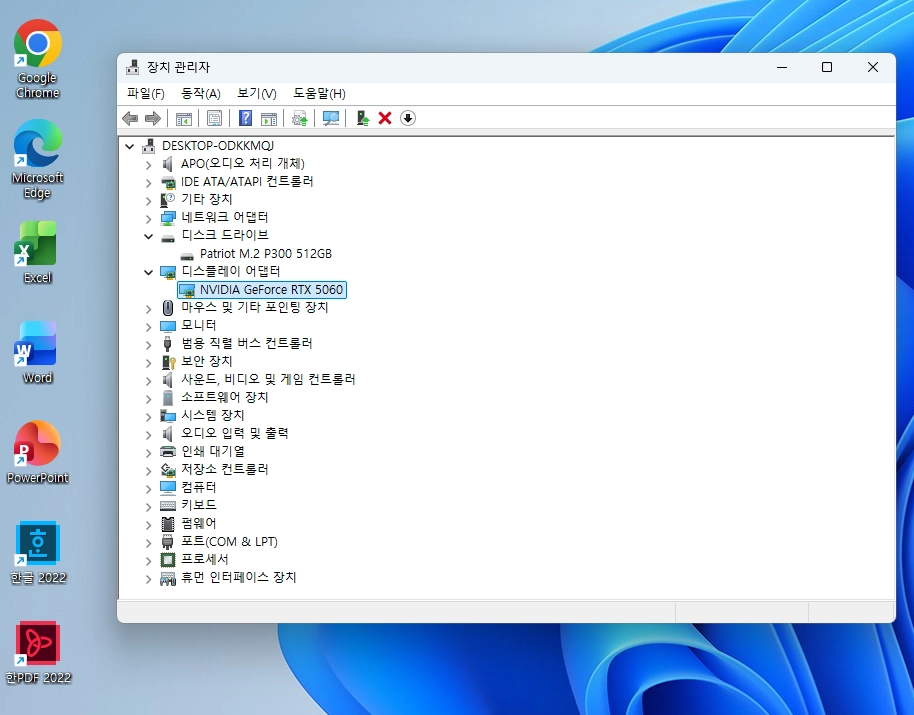The width and height of the screenshot is (914, 715).
Task: Open the 보기(V) menu
Action: pos(256,93)
